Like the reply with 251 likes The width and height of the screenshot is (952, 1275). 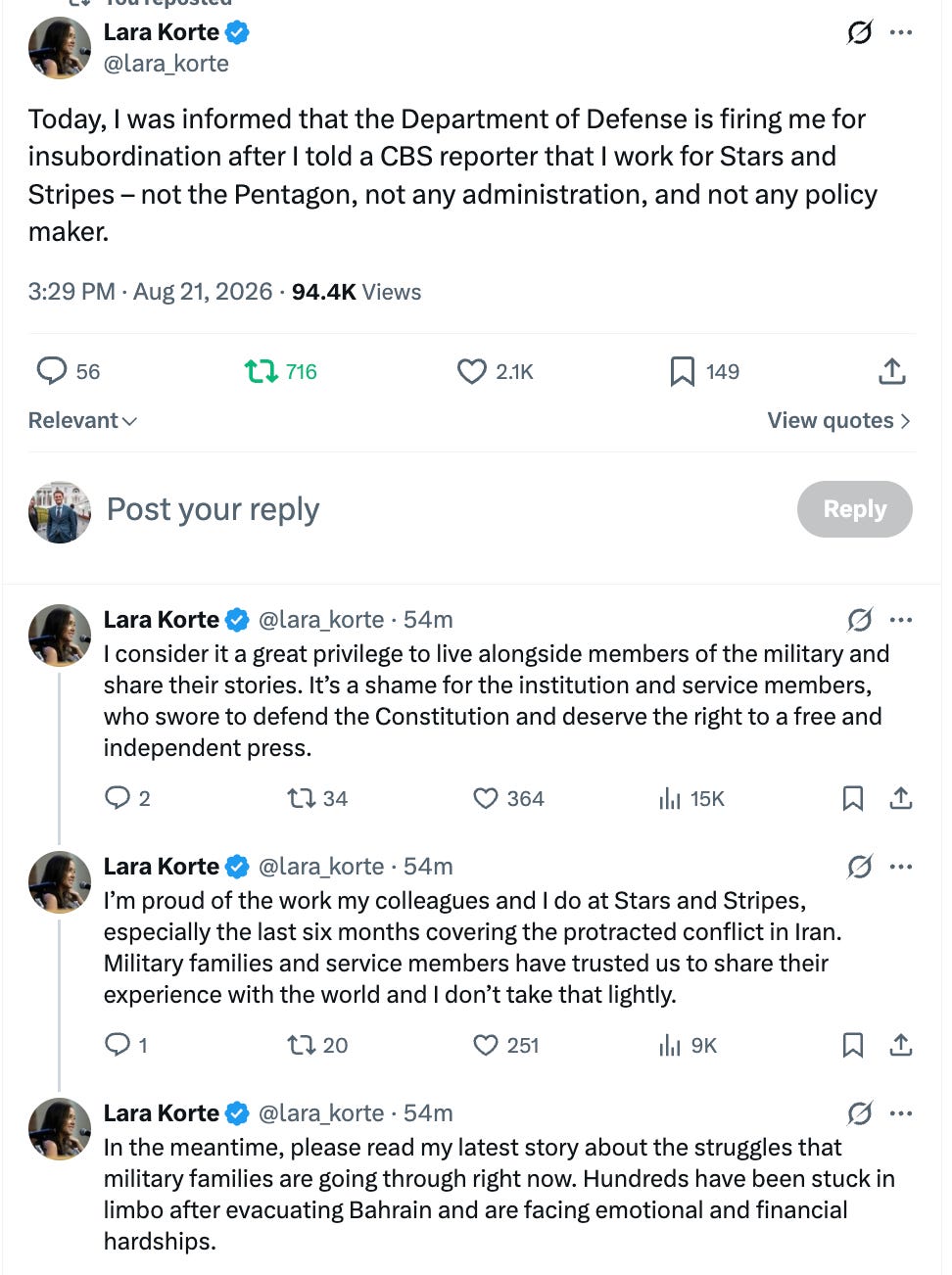click(x=506, y=1045)
